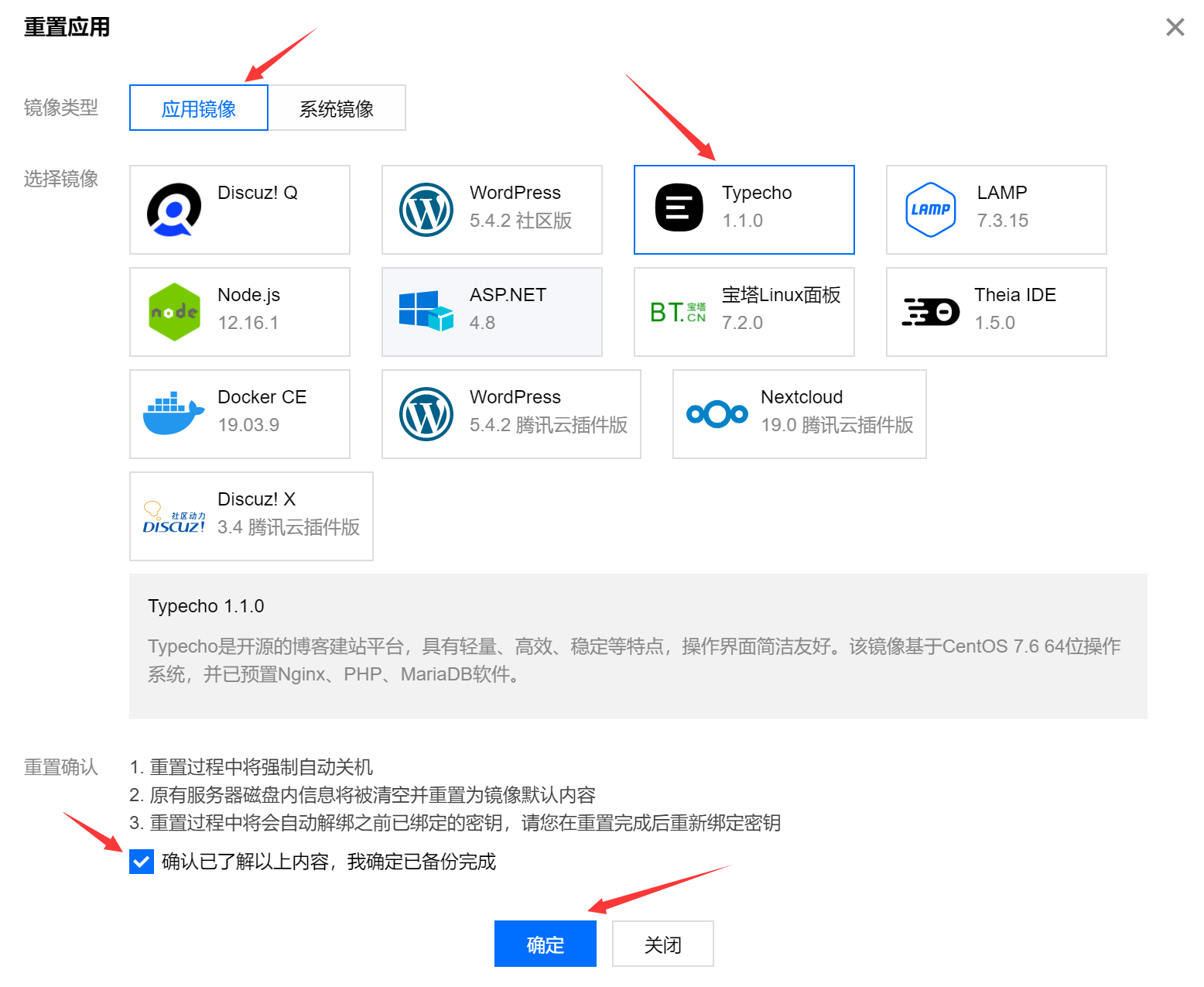Image resolution: width=1204 pixels, height=987 pixels.
Task: Click the 原有服务器磁盘内信息将被清空 notice line
Action: point(363,795)
